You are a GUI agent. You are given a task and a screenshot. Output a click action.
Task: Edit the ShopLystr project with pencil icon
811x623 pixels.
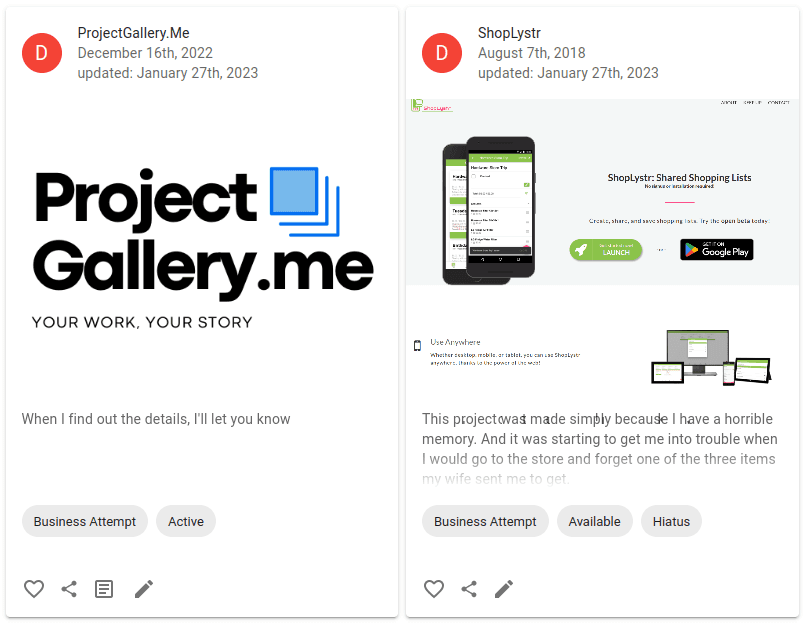[x=504, y=589]
